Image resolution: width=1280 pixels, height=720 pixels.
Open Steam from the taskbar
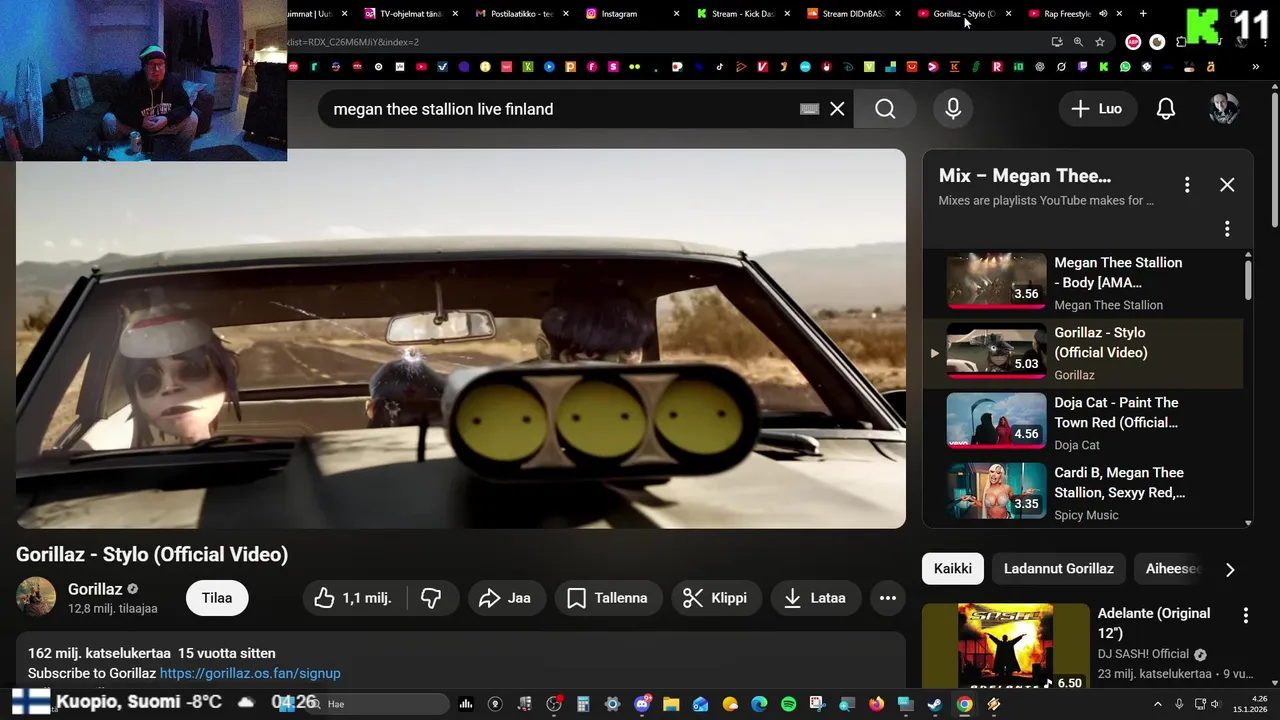934,704
